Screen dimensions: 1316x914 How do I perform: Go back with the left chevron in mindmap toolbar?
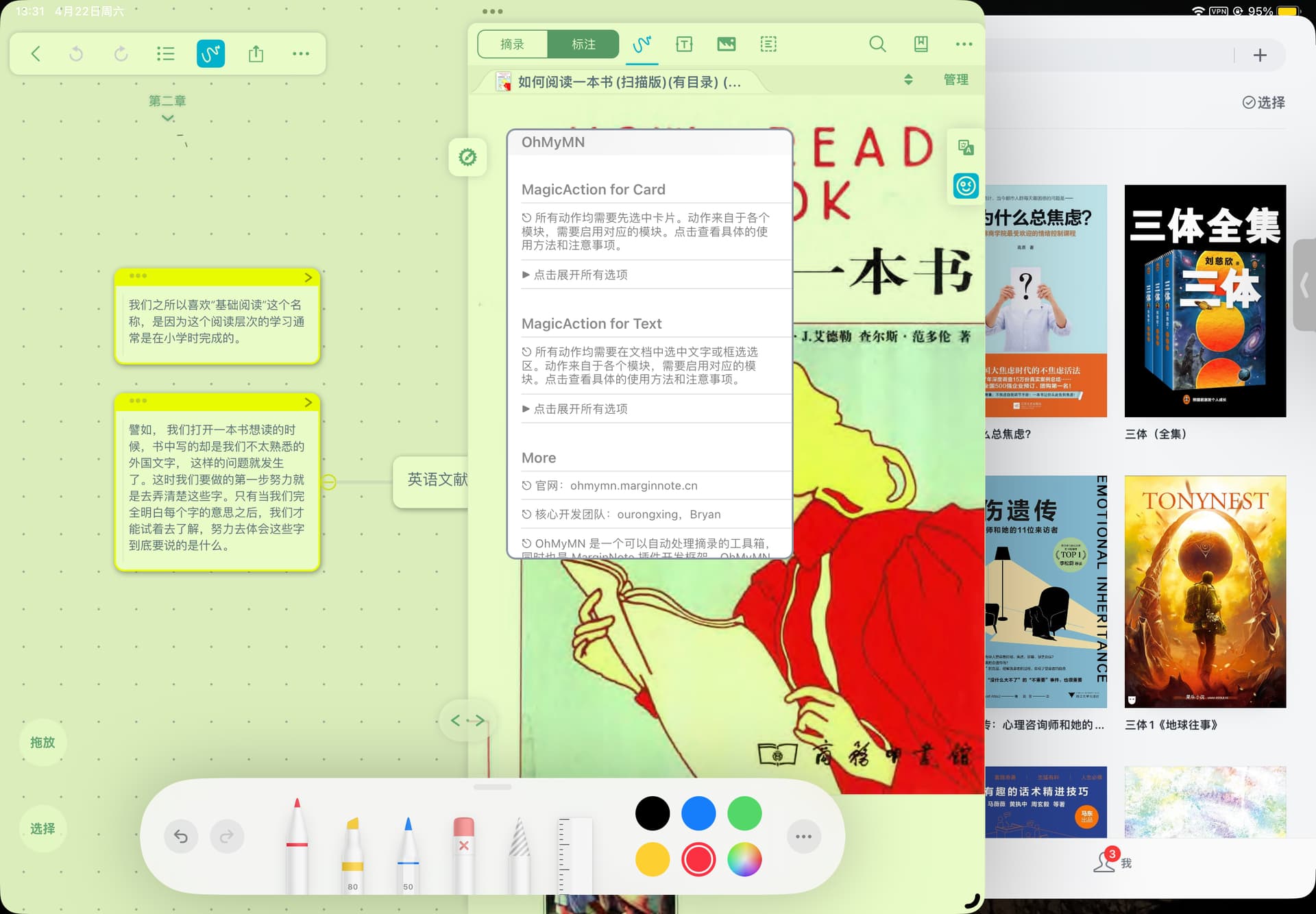click(36, 53)
